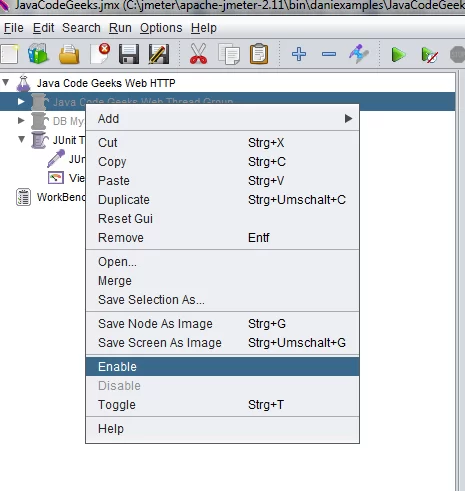Click the JUnit sampler pipette icon
Screen dimensions: 465x491
click(56, 159)
